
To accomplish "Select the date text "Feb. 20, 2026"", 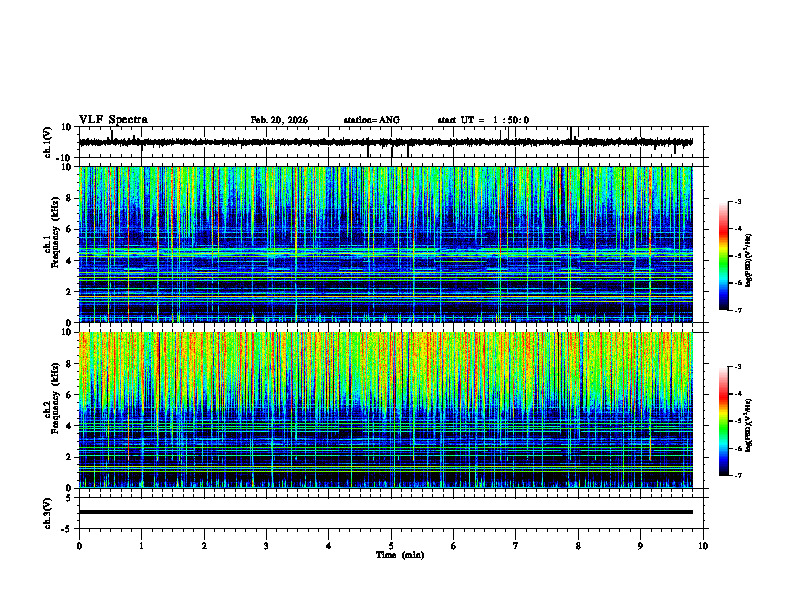I will [279, 120].
